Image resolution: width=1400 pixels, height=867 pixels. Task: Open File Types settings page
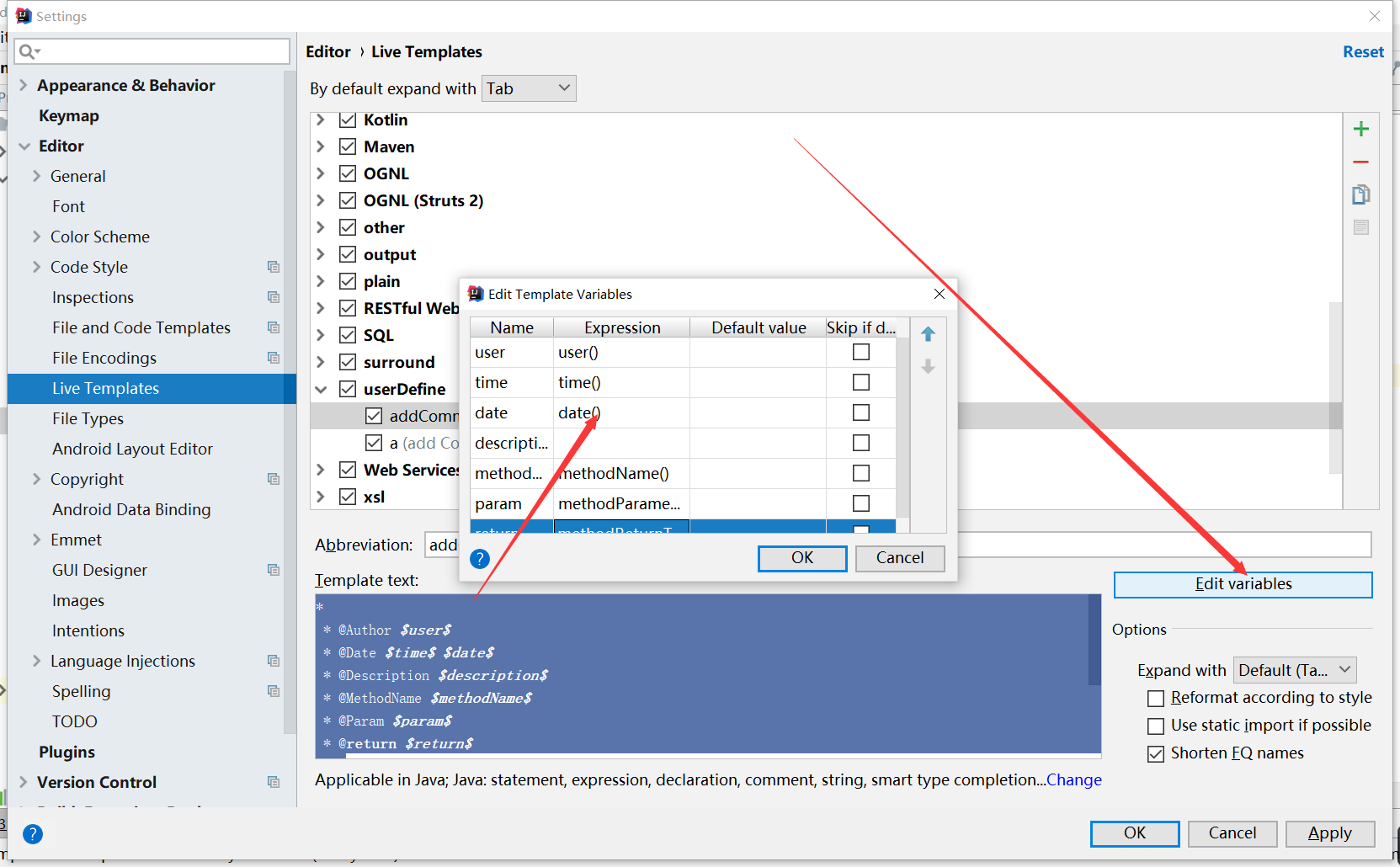click(x=88, y=418)
